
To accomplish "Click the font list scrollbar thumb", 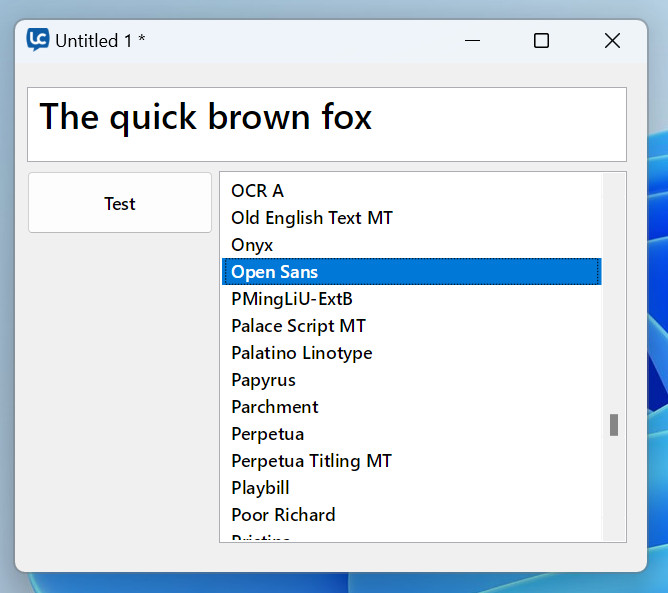I will tap(614, 425).
